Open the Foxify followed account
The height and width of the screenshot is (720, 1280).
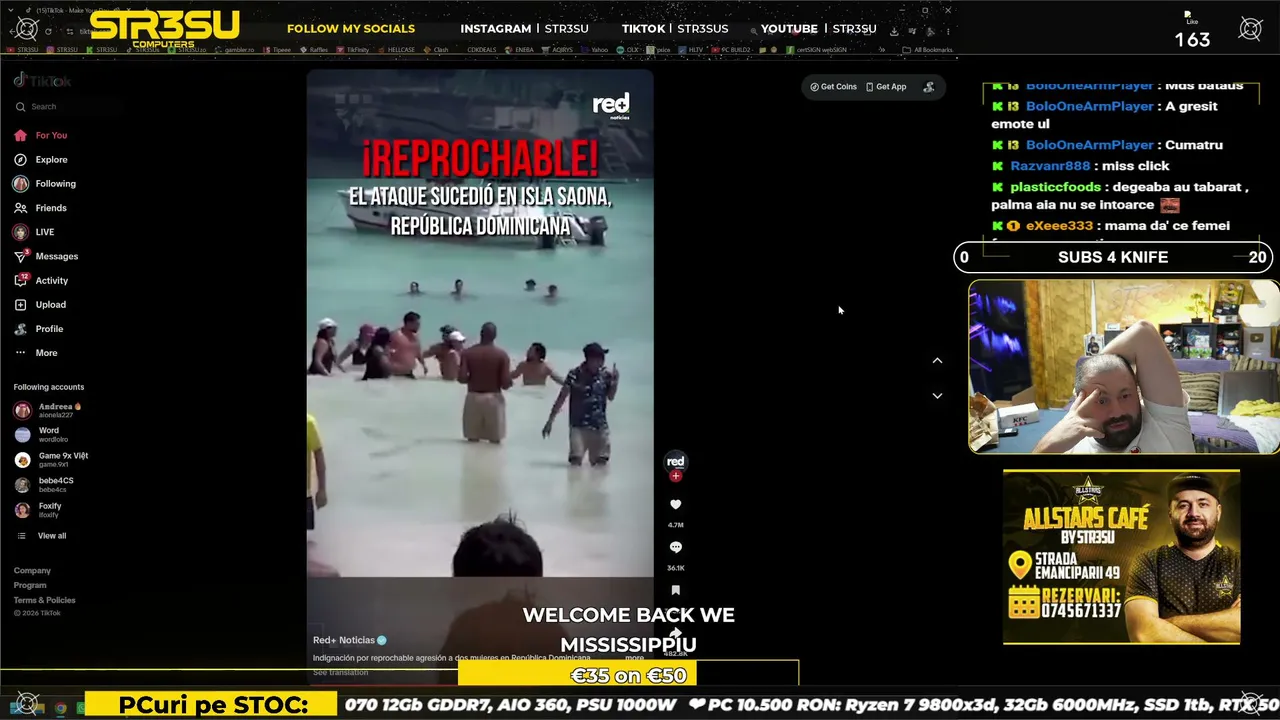point(38,510)
